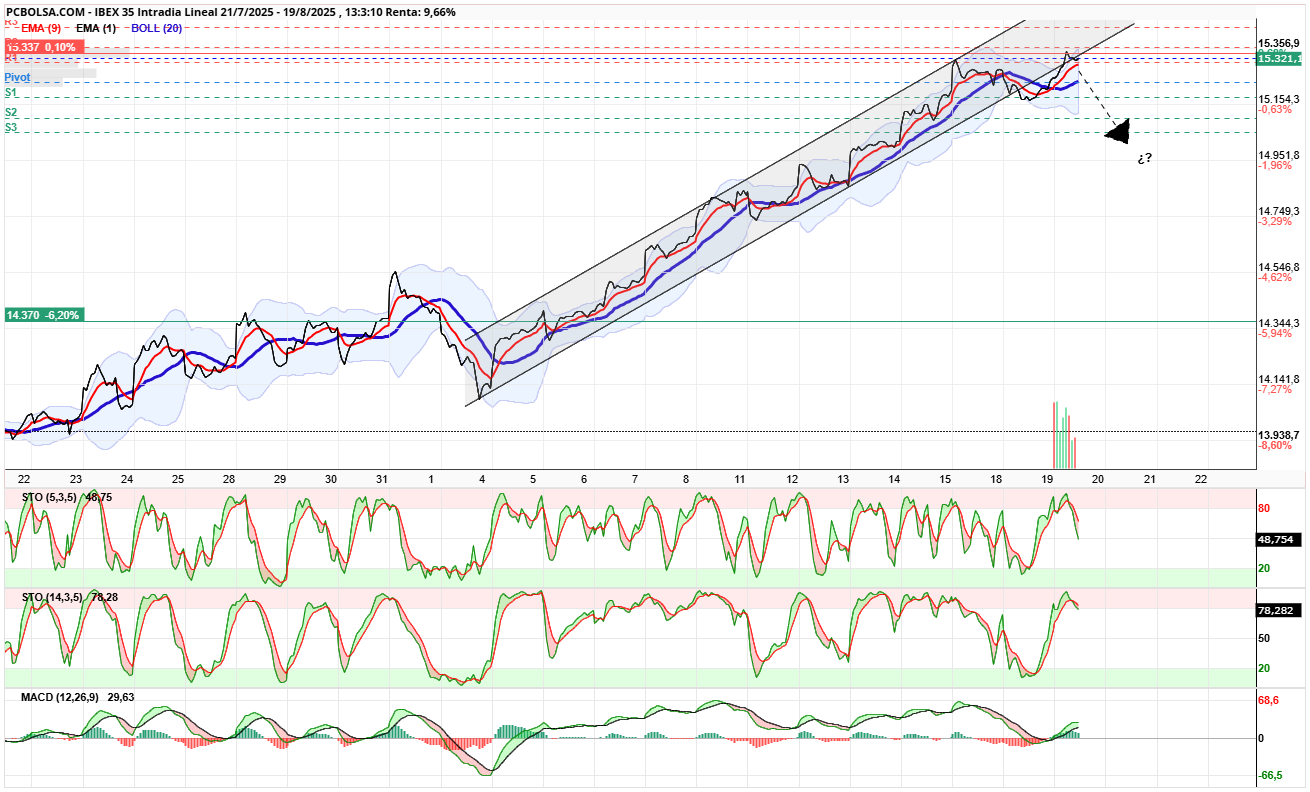
Task: Click the 'STO (14,3,5) 78,28' indicator label
Action: [69, 597]
